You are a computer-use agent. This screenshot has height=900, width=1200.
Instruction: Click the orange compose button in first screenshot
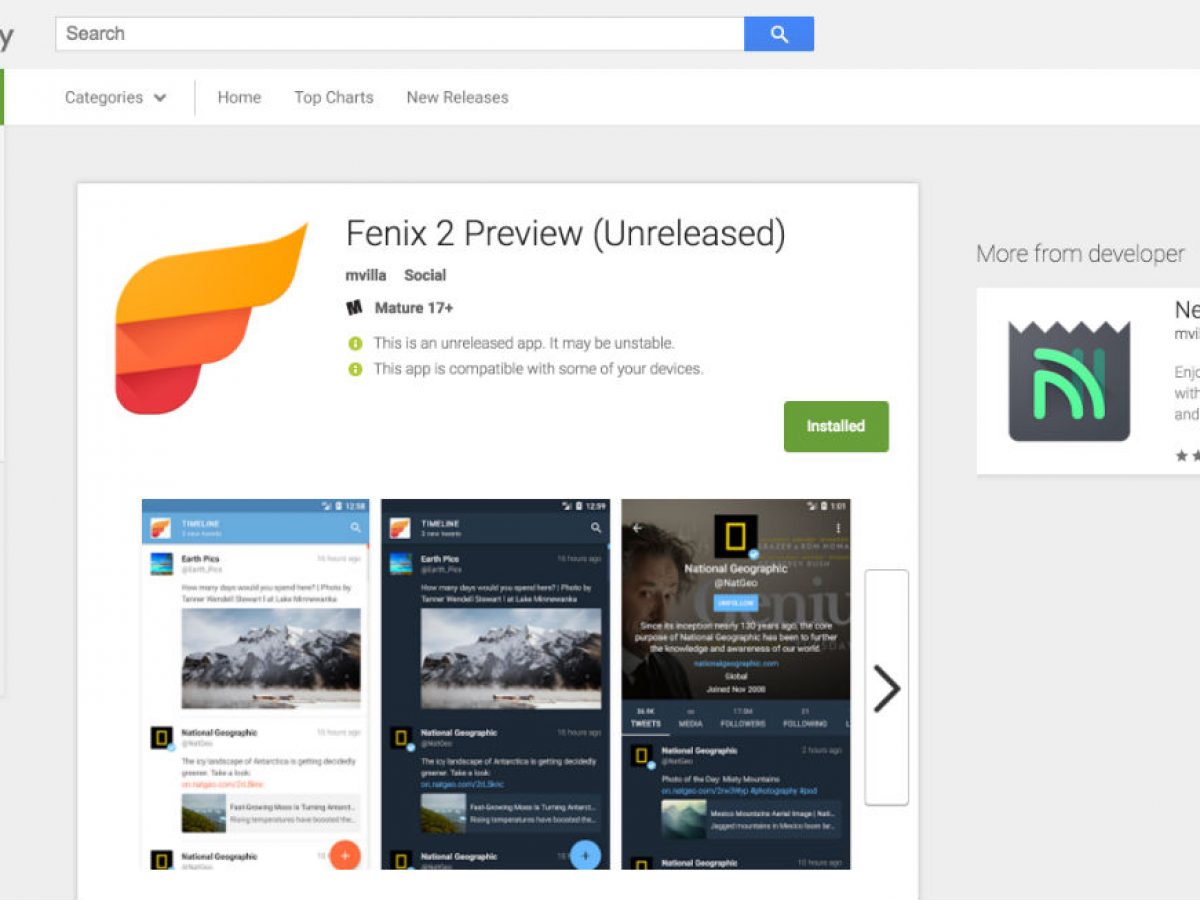pyautogui.click(x=344, y=855)
